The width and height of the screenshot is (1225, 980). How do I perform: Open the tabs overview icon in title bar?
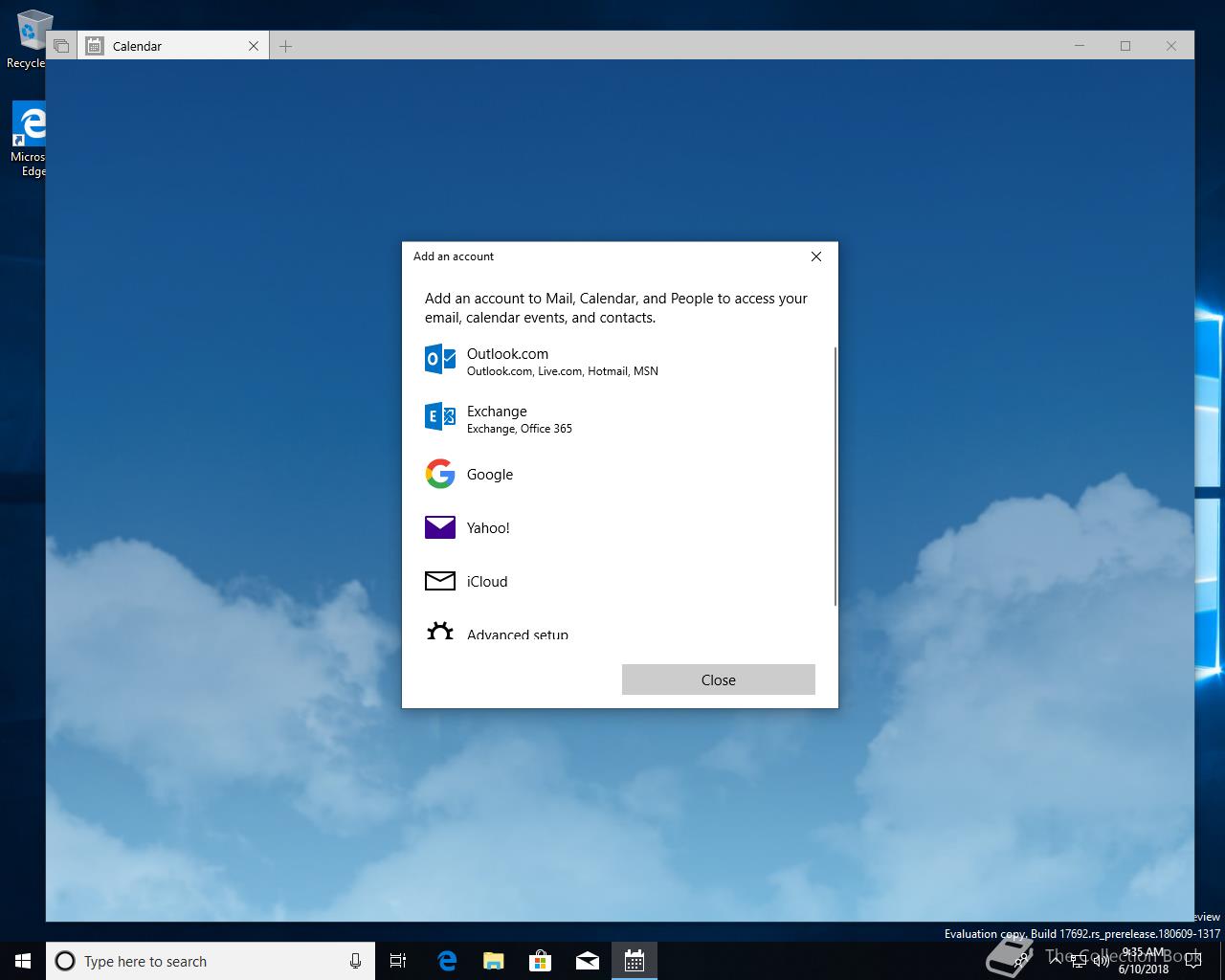click(61, 46)
